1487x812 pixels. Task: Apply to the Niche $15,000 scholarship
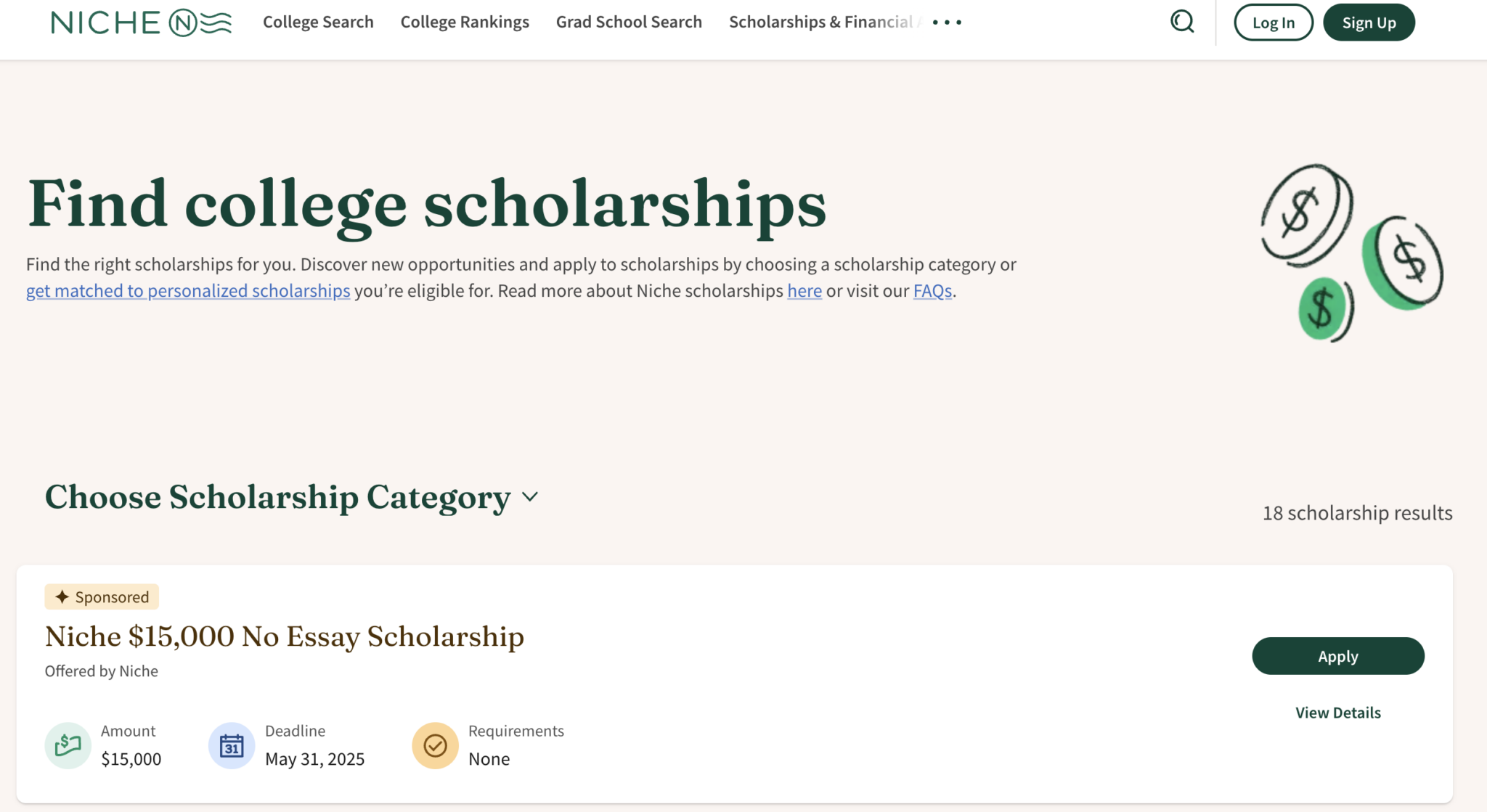(1337, 656)
